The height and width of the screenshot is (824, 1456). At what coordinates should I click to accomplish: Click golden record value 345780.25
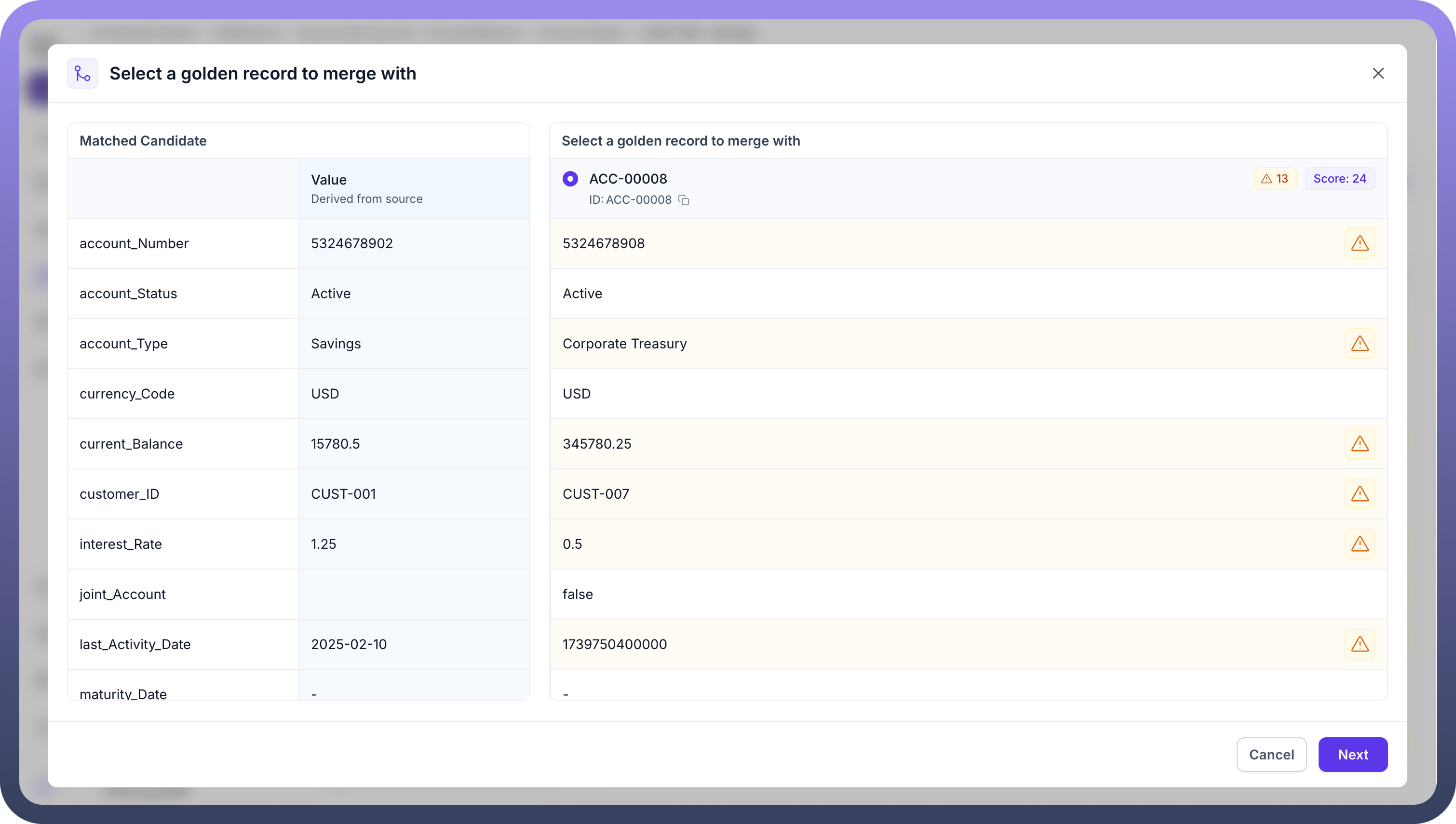[x=597, y=444]
